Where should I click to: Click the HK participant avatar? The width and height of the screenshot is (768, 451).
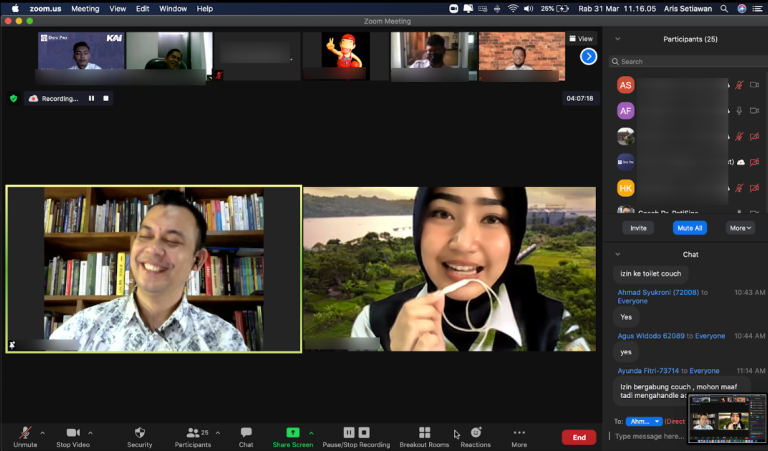[x=625, y=188]
